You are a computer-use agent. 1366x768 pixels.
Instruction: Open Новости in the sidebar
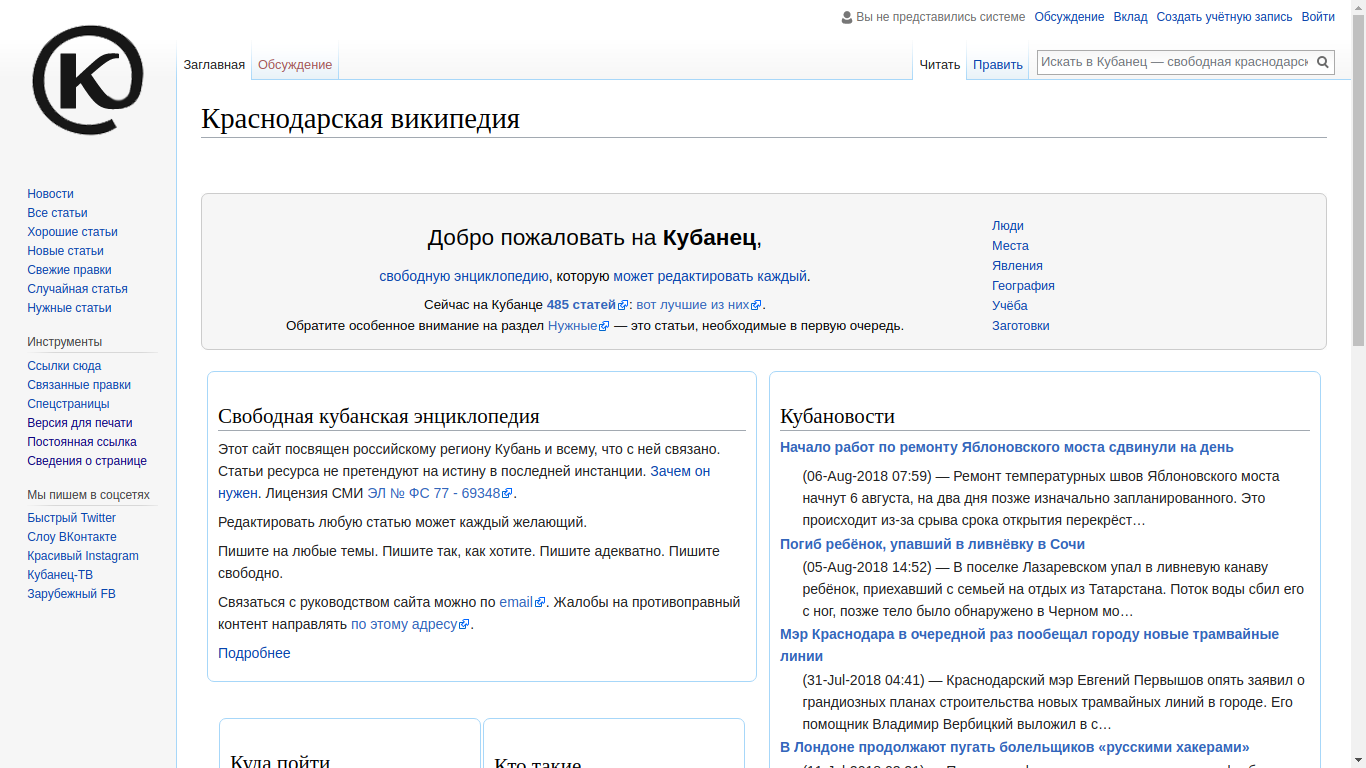pos(50,194)
